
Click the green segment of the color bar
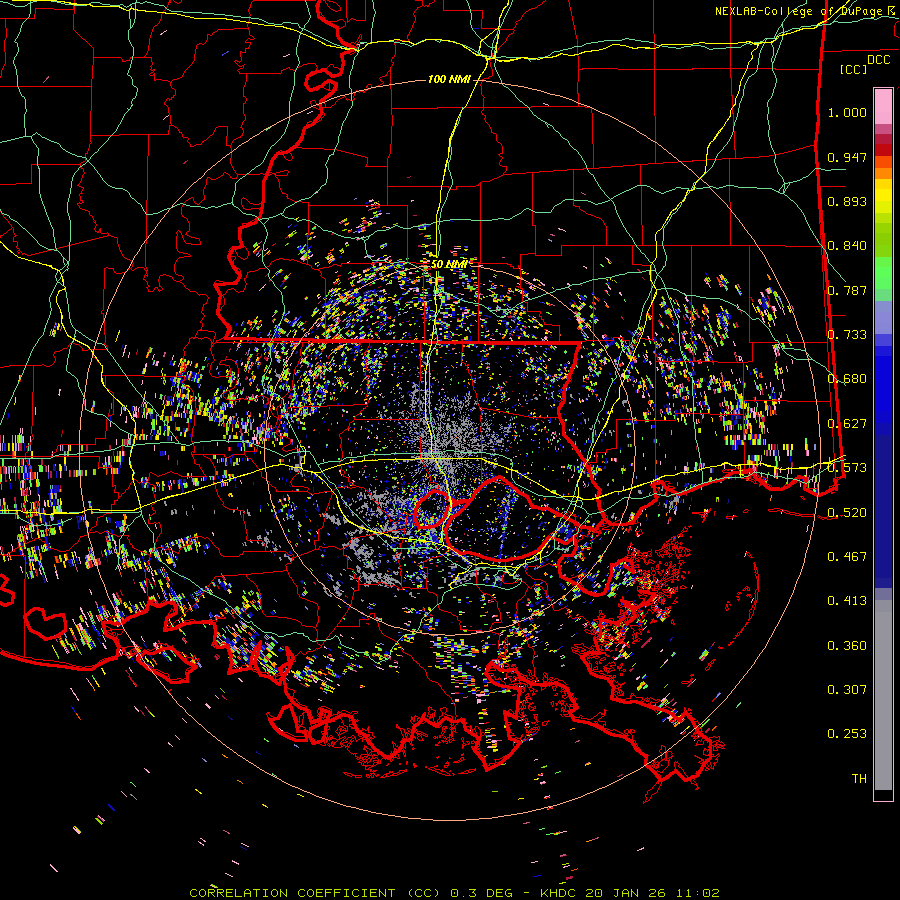883,273
